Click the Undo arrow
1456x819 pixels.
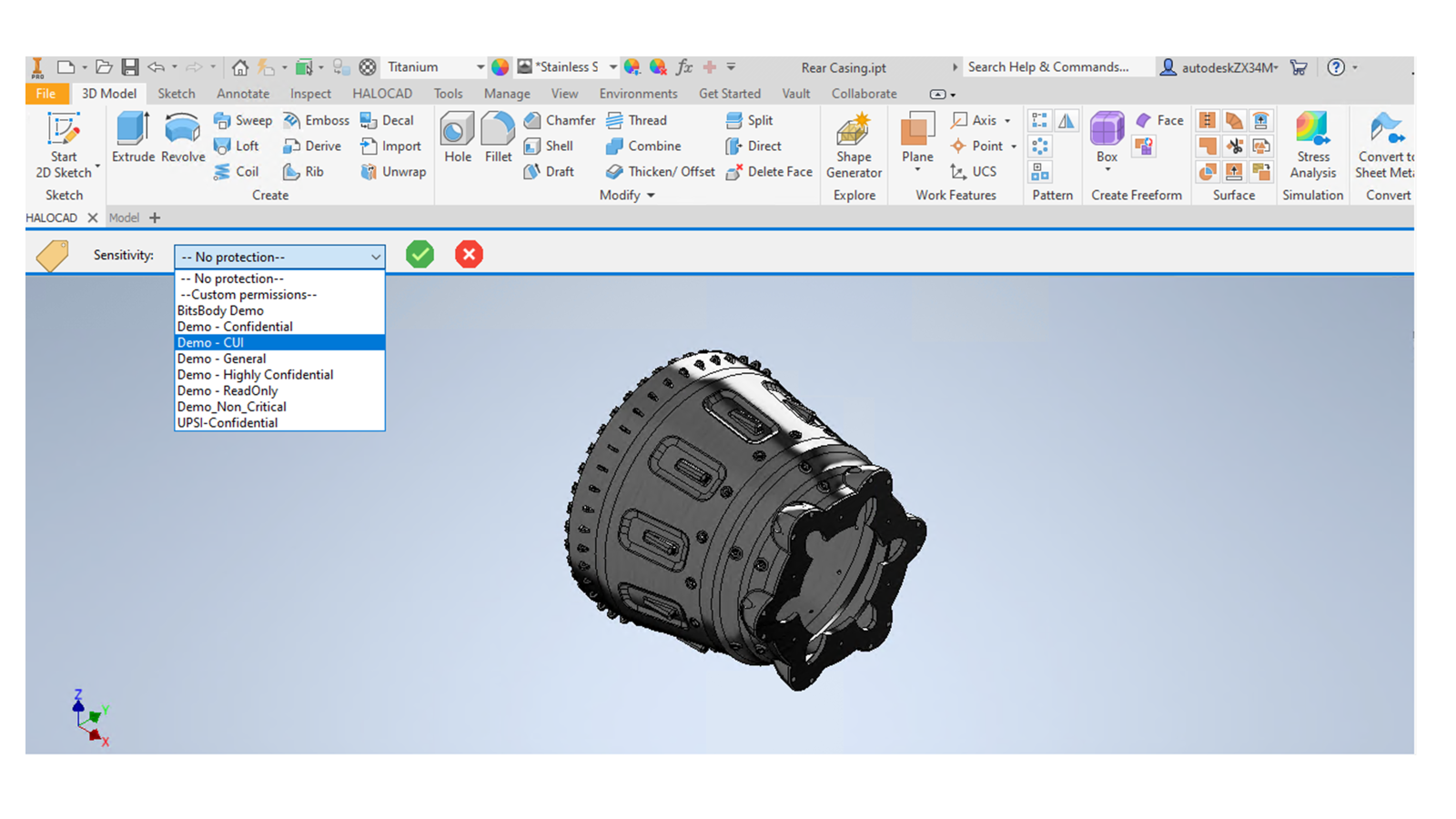(157, 67)
